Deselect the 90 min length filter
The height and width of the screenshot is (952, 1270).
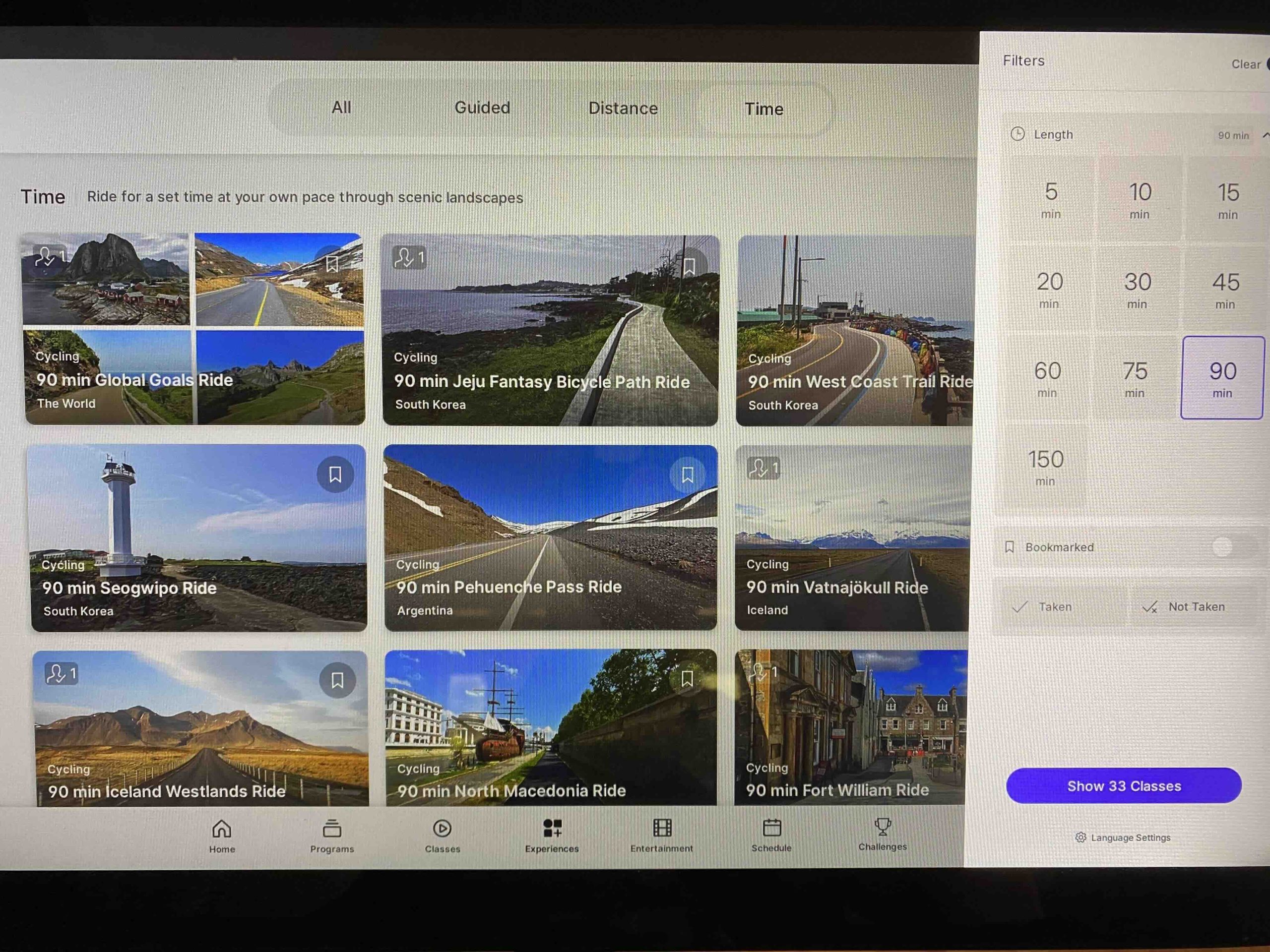pos(1222,378)
